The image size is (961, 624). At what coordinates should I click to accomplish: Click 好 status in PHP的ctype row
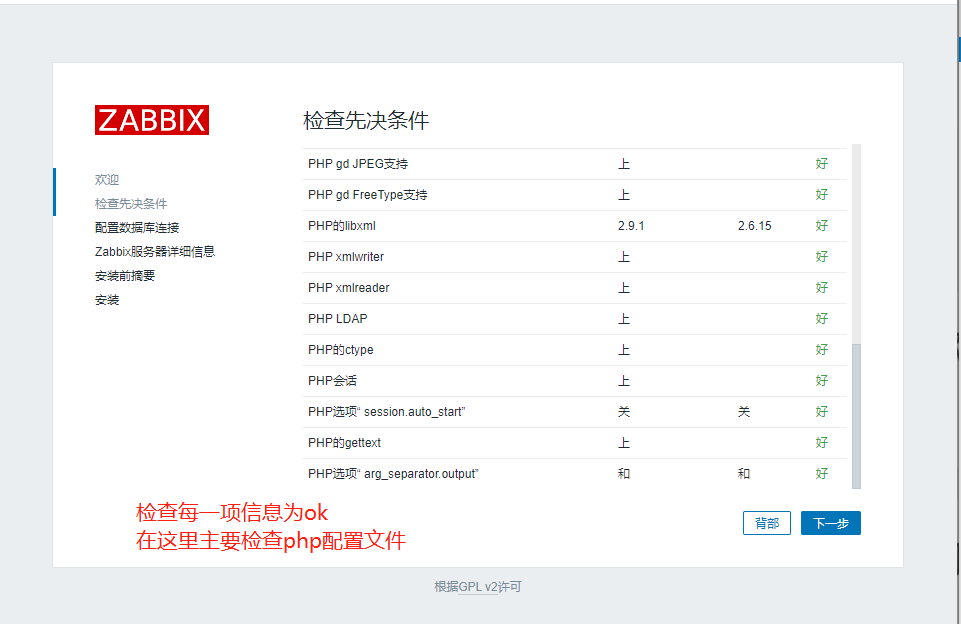click(822, 350)
